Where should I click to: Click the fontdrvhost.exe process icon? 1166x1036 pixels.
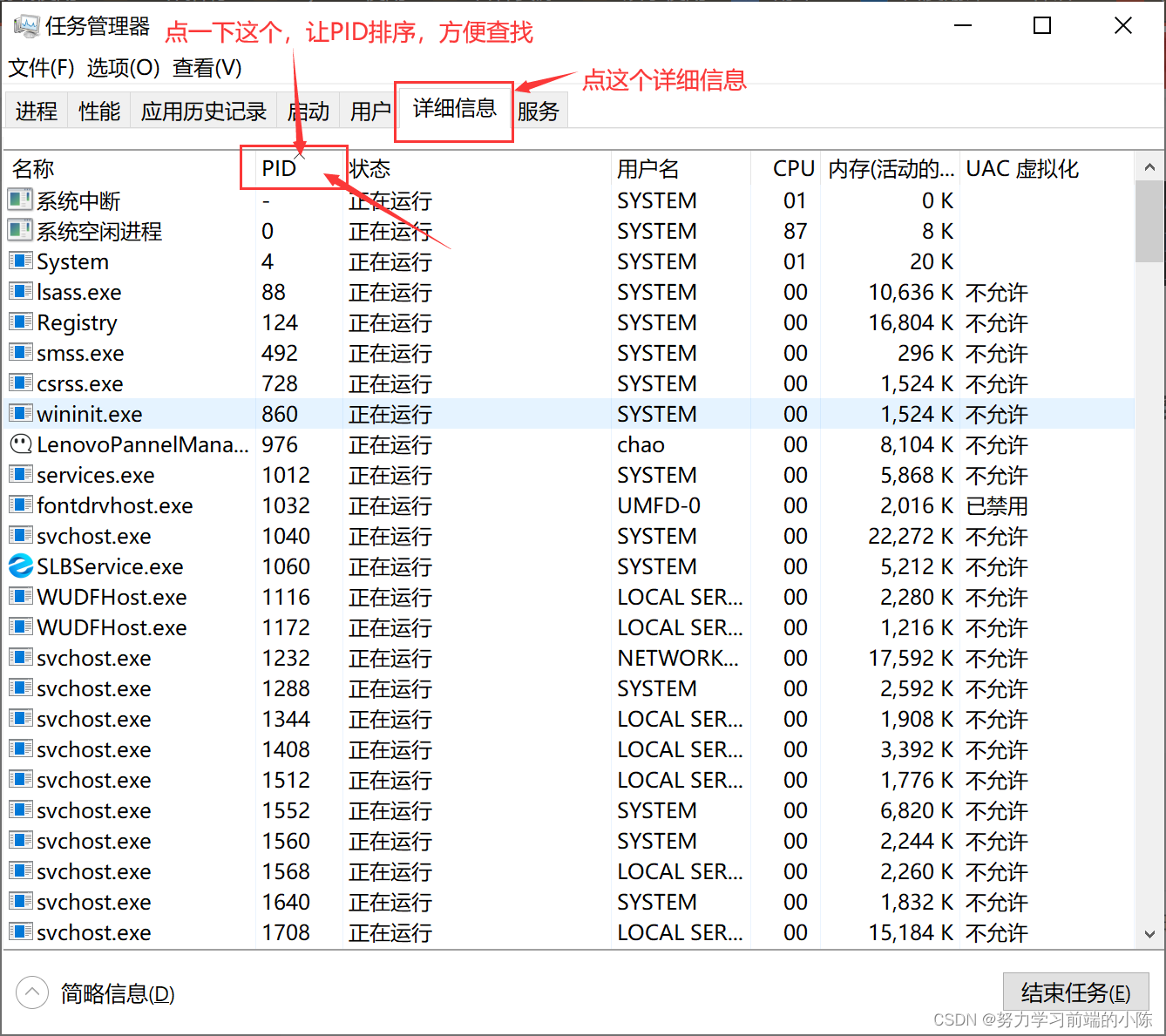(19, 504)
